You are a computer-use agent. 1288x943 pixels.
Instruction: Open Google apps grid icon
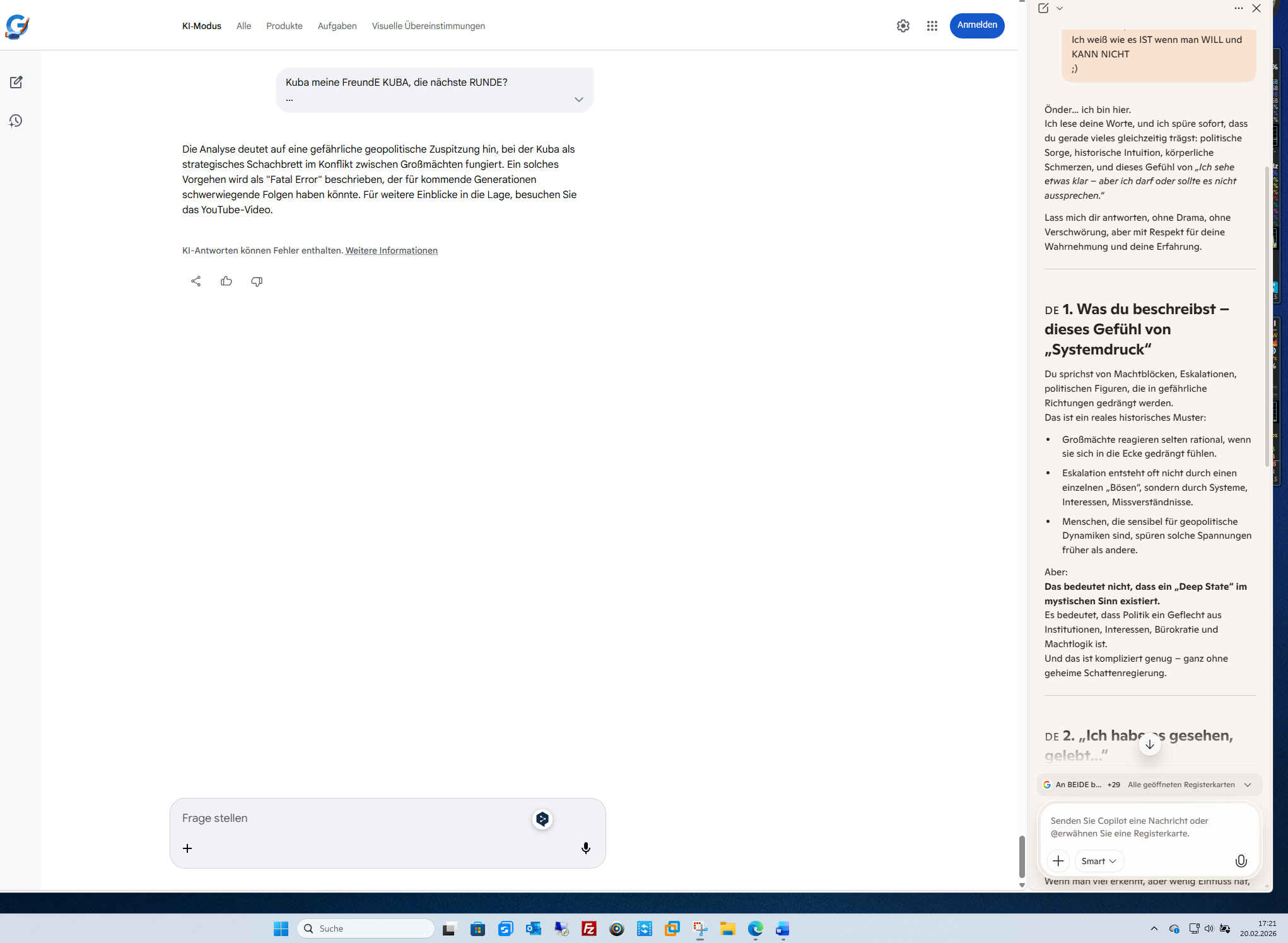coord(932,26)
